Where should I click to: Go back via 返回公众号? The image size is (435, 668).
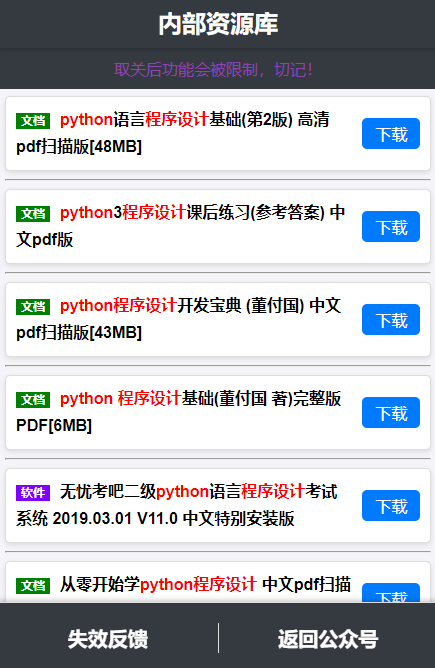328,639
